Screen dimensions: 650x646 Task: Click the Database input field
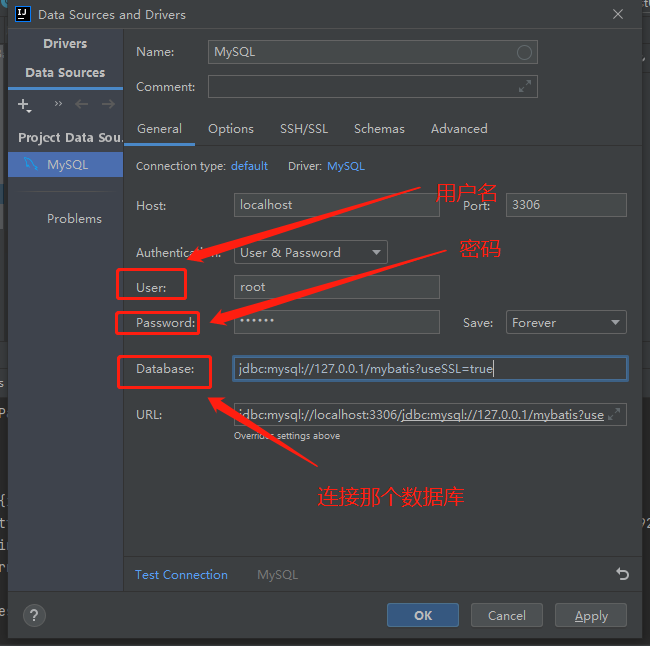pos(430,369)
